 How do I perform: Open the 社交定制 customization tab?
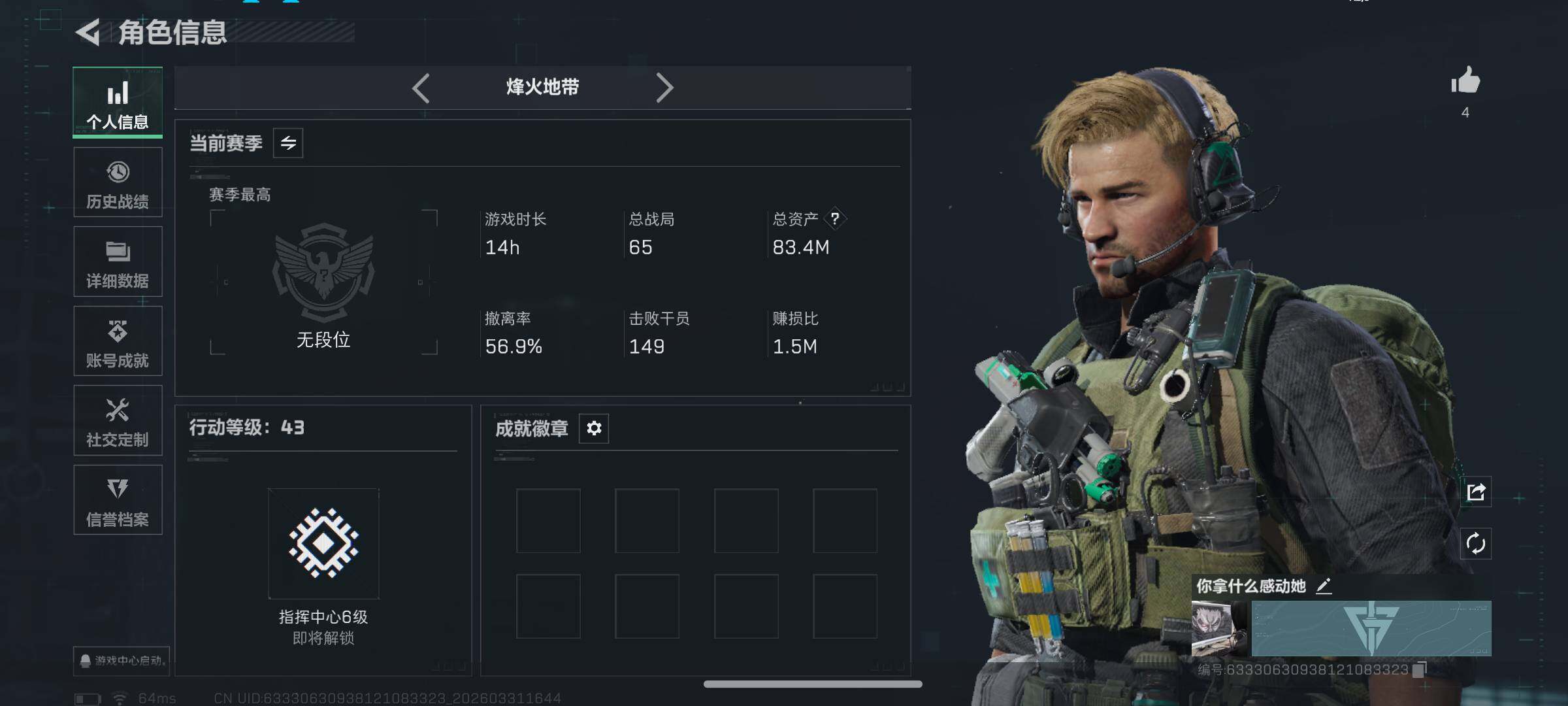(x=118, y=420)
